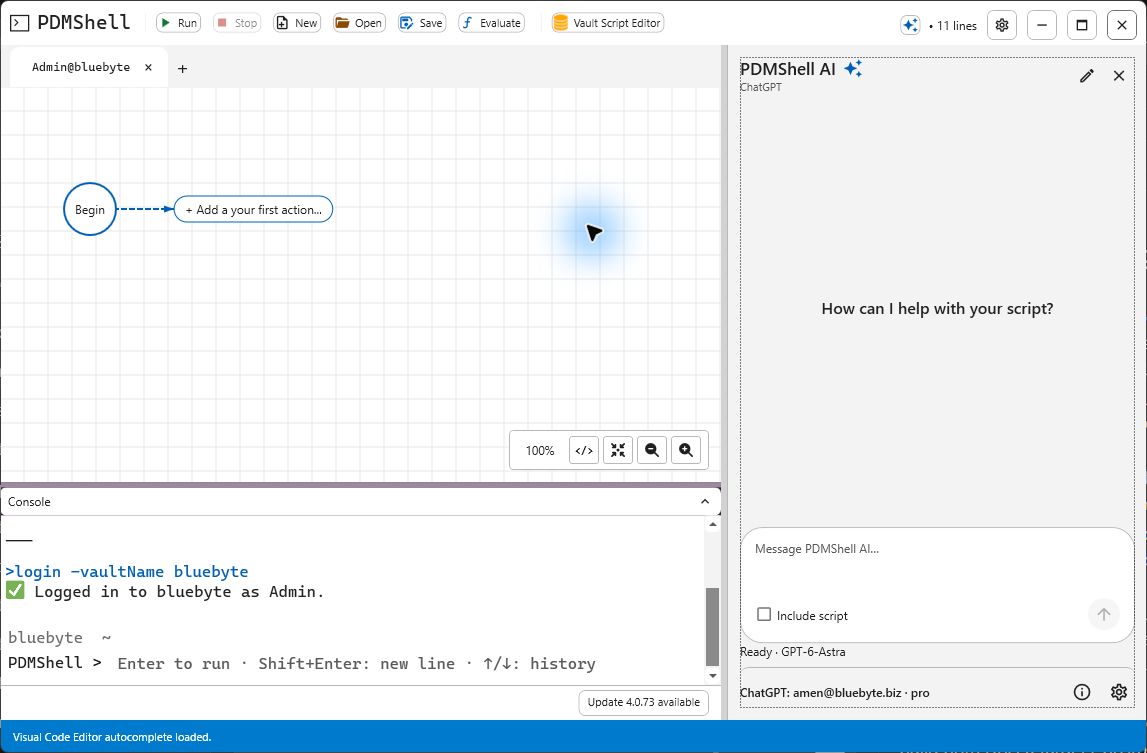Click the console scrollbar thumb
Image resolution: width=1147 pixels, height=753 pixels.
point(712,626)
